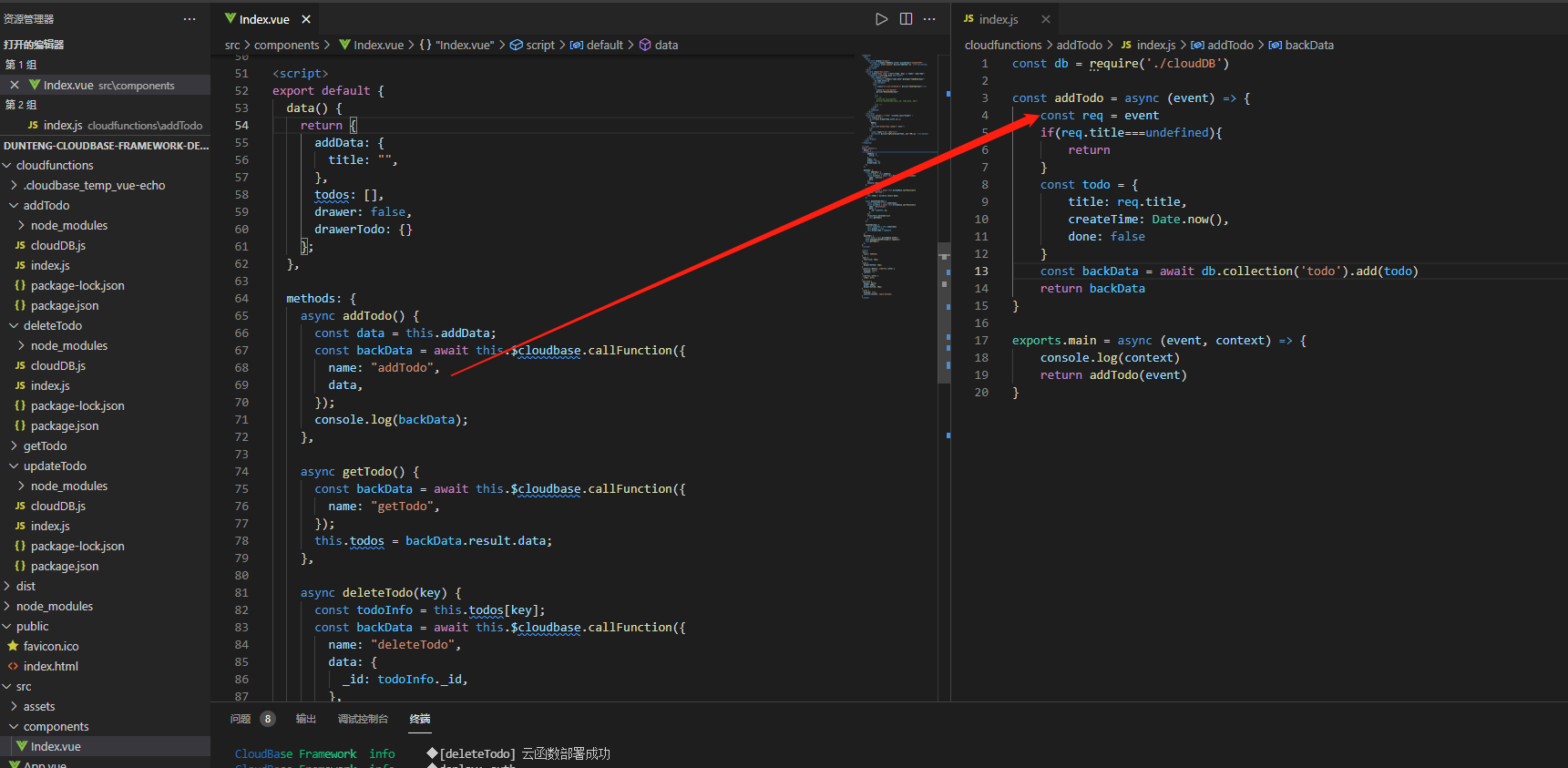Click 'cloudfunctions' in right breadcrumb
1568x768 pixels.
click(x=1003, y=45)
